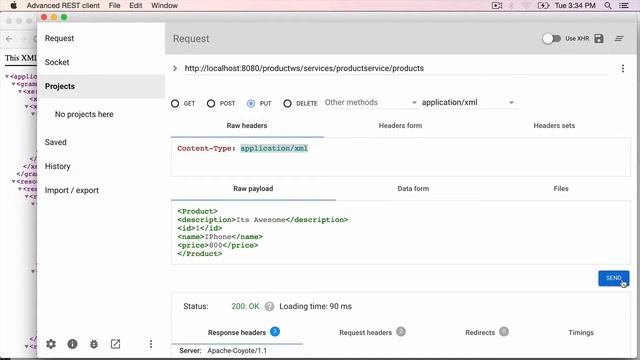
Task: Open the Advanced REST client app menu
Action: click(x=63, y=5)
